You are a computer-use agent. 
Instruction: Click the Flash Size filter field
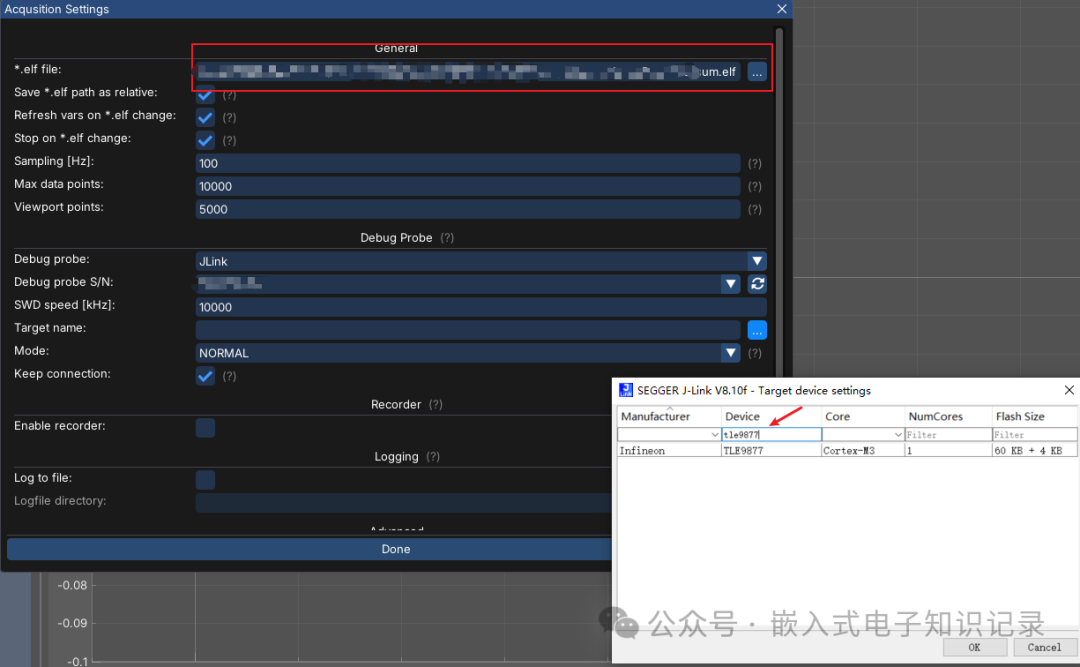pyautogui.click(x=1035, y=435)
